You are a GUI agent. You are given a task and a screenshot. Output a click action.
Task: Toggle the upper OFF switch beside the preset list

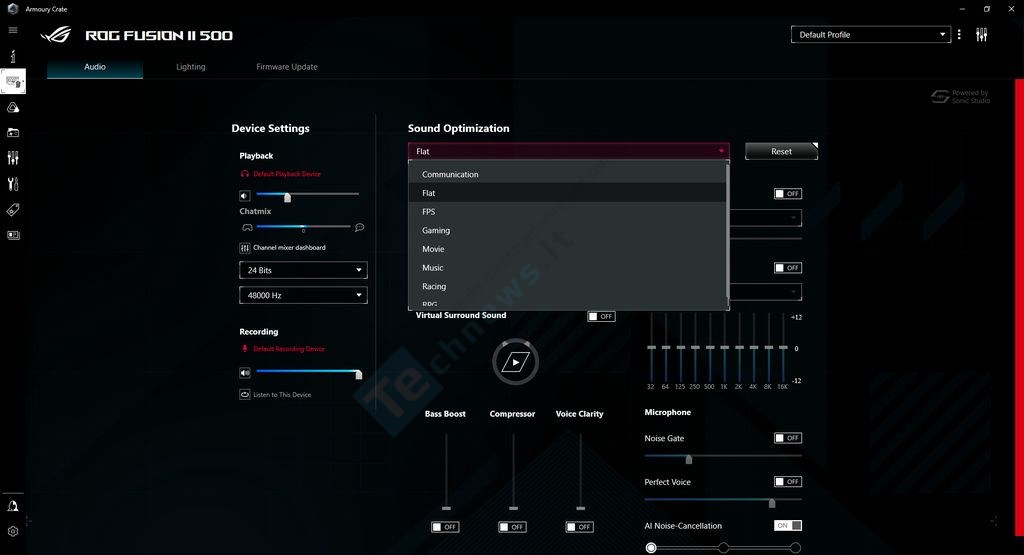[x=788, y=193]
